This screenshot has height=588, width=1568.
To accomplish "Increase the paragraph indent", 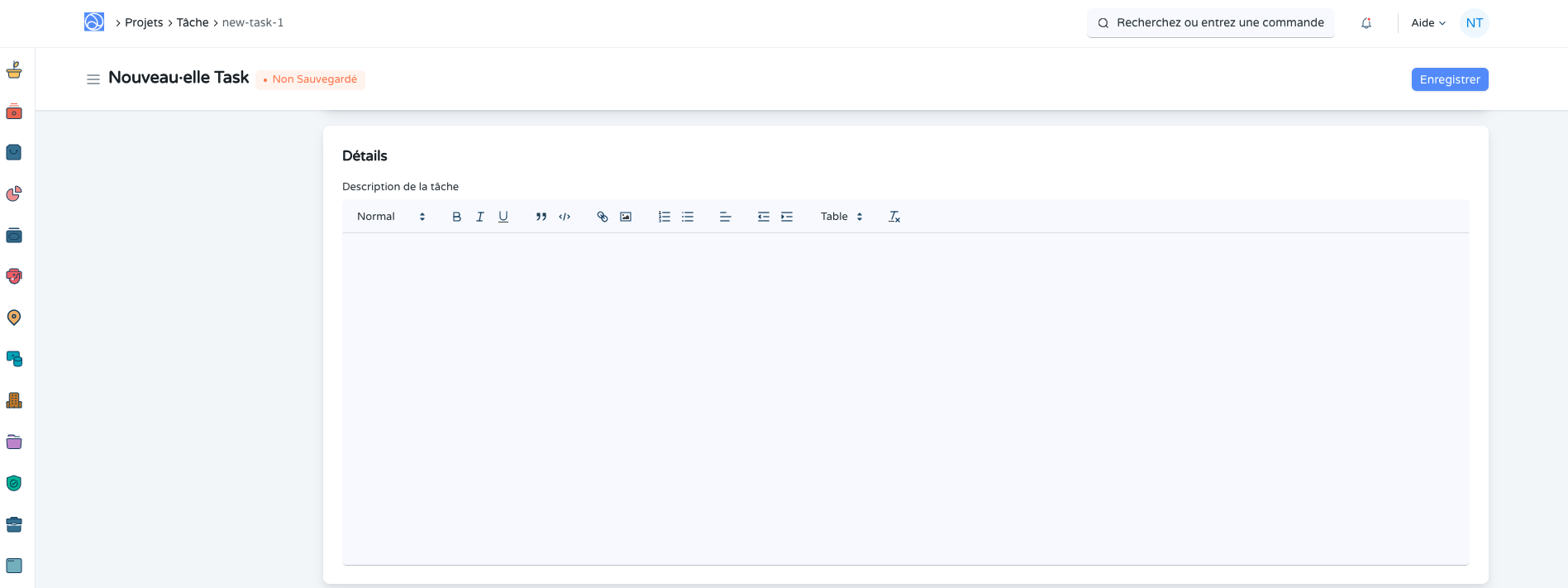I will tap(786, 217).
